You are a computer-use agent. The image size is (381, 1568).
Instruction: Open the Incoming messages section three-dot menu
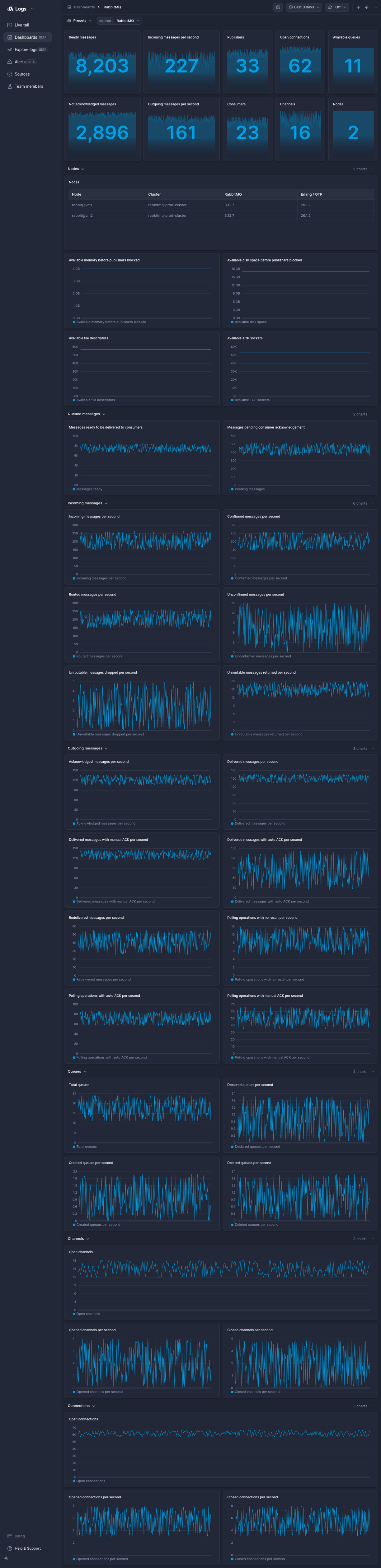[x=372, y=503]
